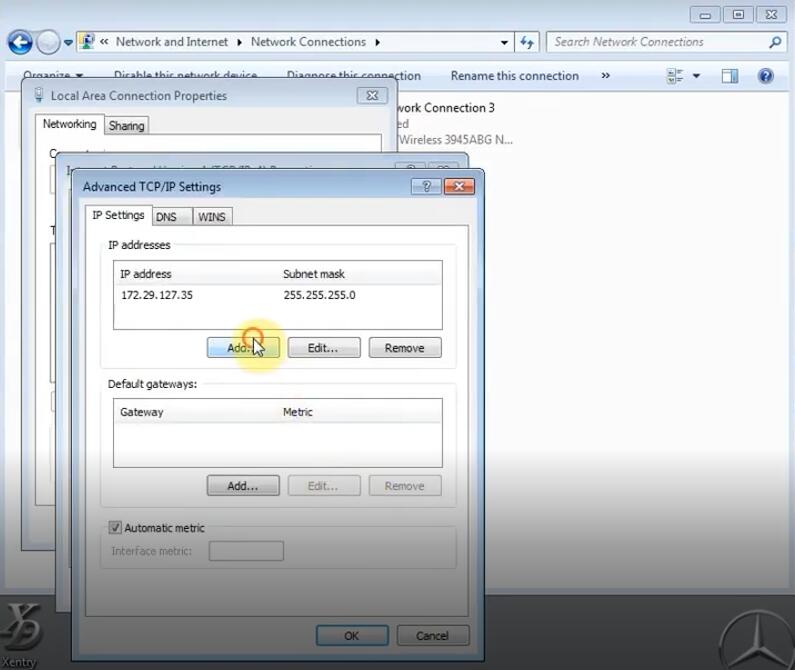This screenshot has width=795, height=670.
Task: Close the Advanced TCP/IP Settings dialog
Action: [x=459, y=187]
